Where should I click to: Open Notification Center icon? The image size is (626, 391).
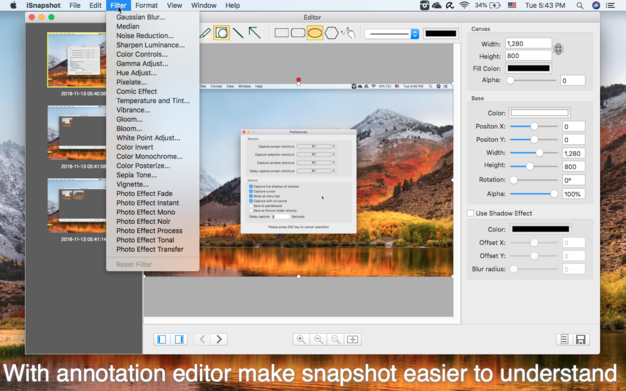point(610,5)
